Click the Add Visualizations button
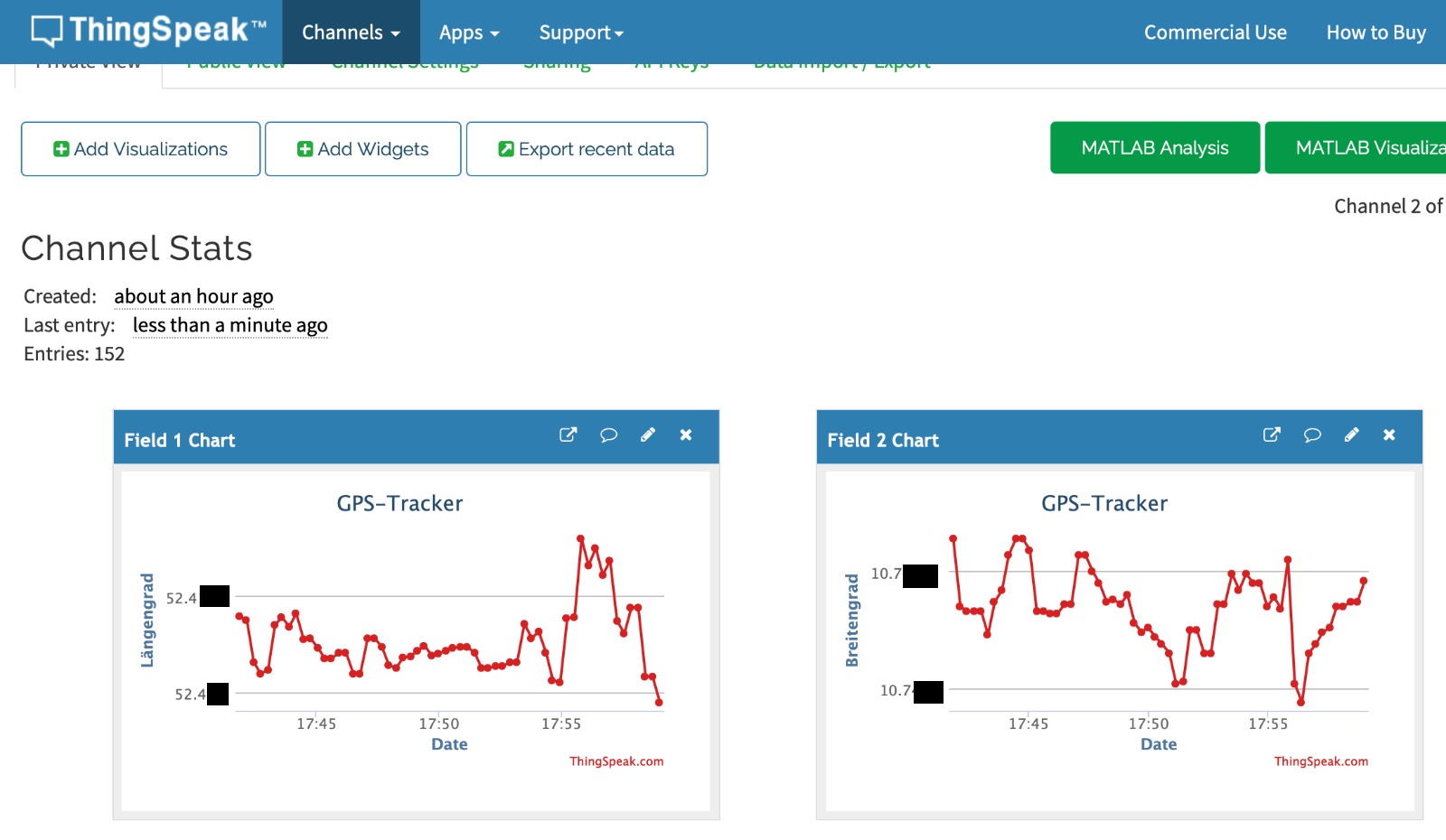This screenshot has width=1446, height=840. point(141,149)
